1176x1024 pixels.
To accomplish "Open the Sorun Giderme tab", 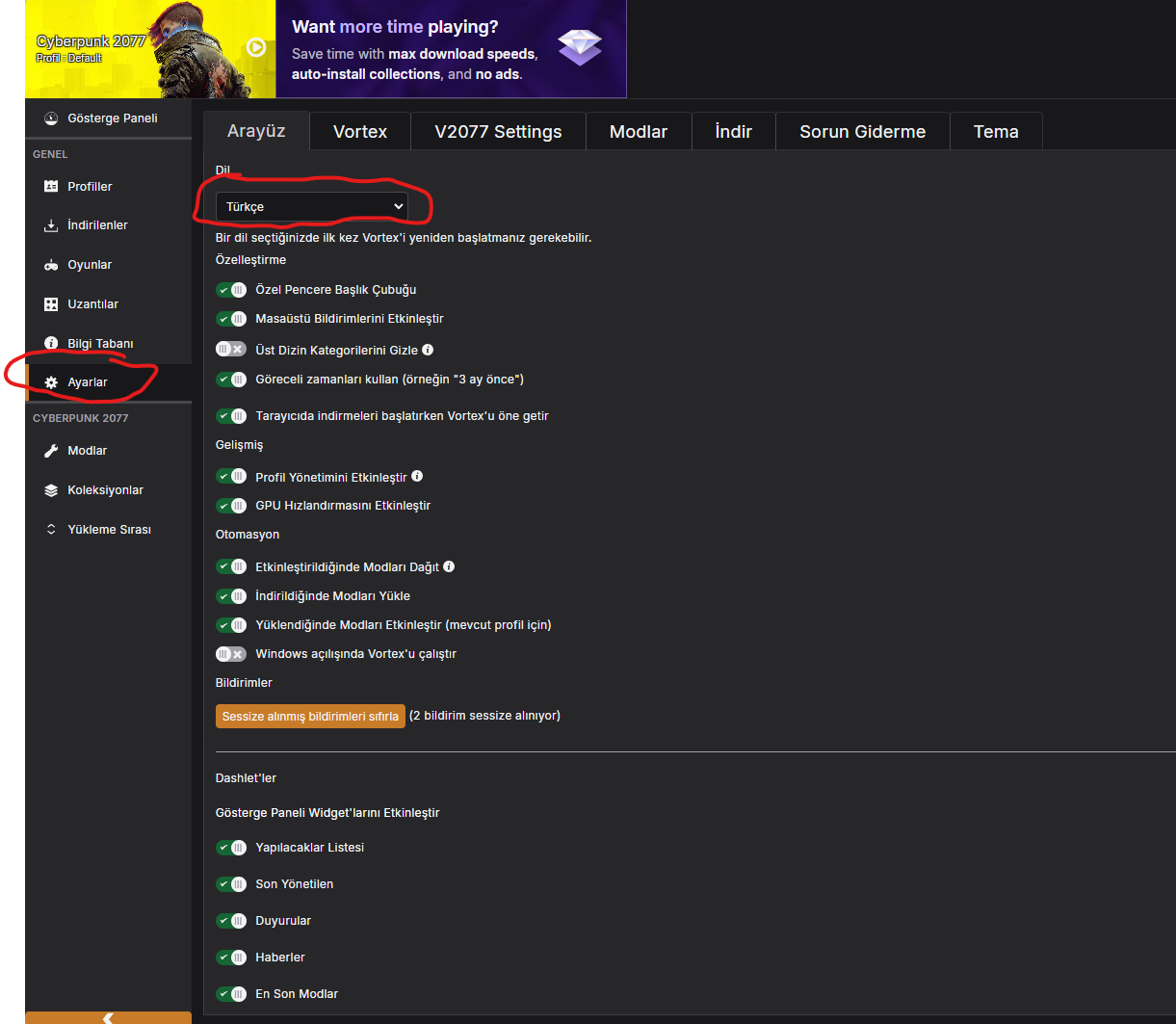I will [862, 132].
